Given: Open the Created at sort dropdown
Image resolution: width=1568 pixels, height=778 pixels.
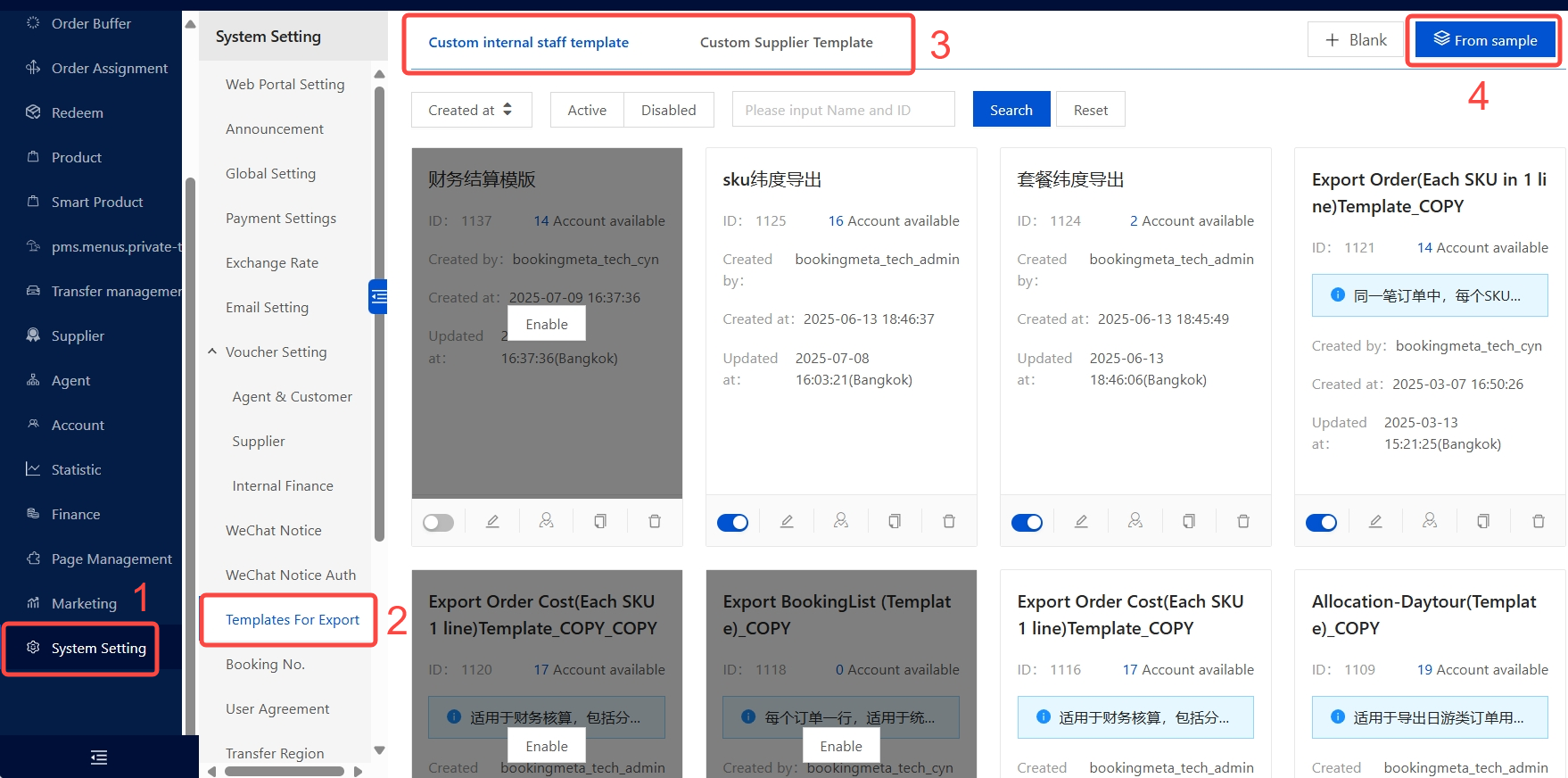Looking at the screenshot, I should (471, 110).
